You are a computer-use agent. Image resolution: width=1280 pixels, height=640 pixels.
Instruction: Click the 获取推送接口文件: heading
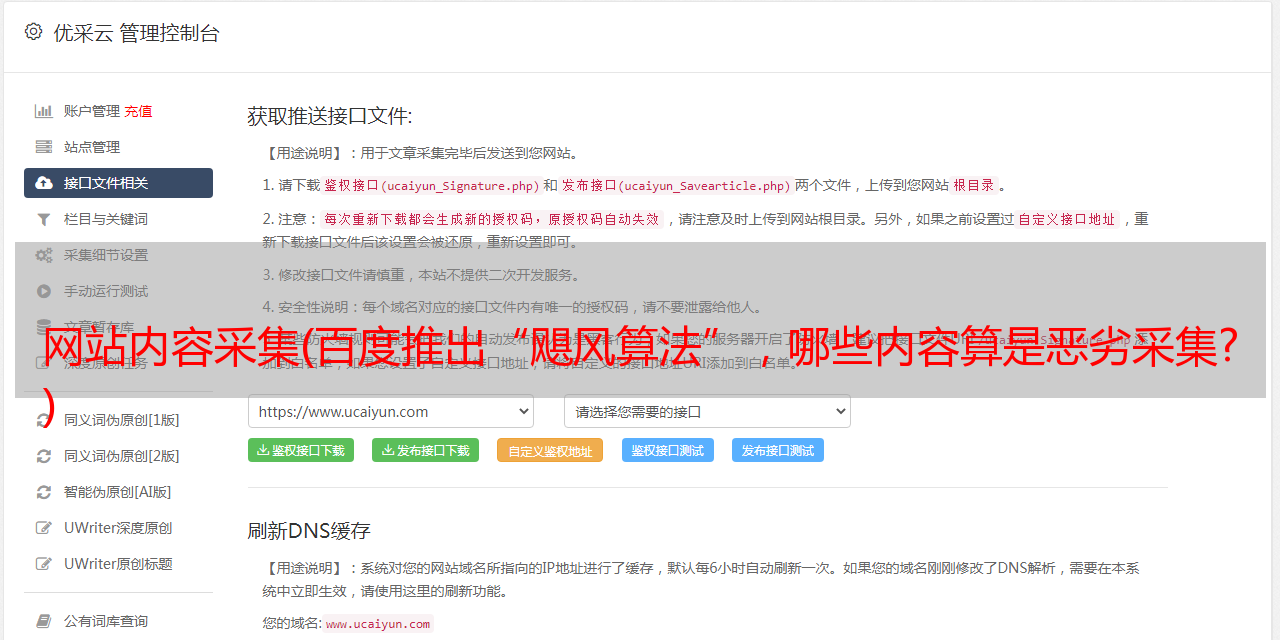click(330, 116)
